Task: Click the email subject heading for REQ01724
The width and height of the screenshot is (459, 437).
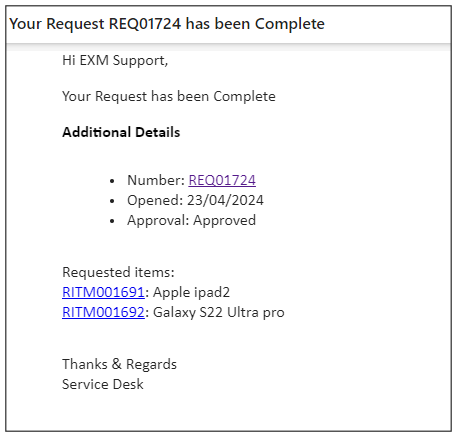Action: [167, 24]
